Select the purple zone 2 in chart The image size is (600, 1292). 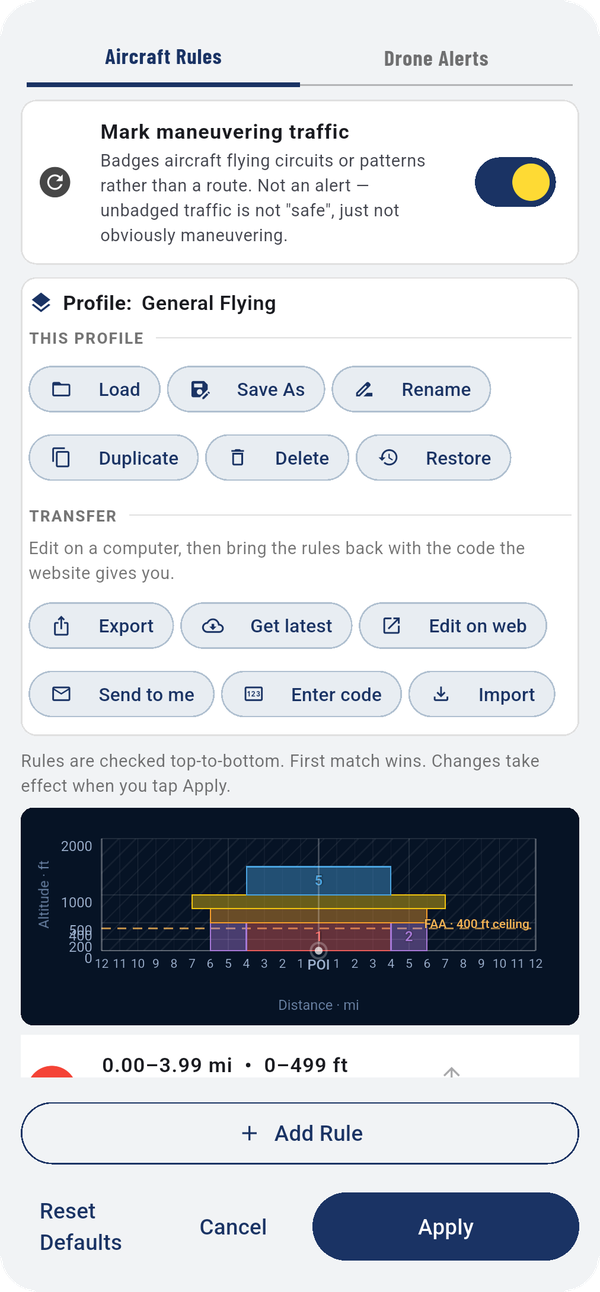coord(409,936)
